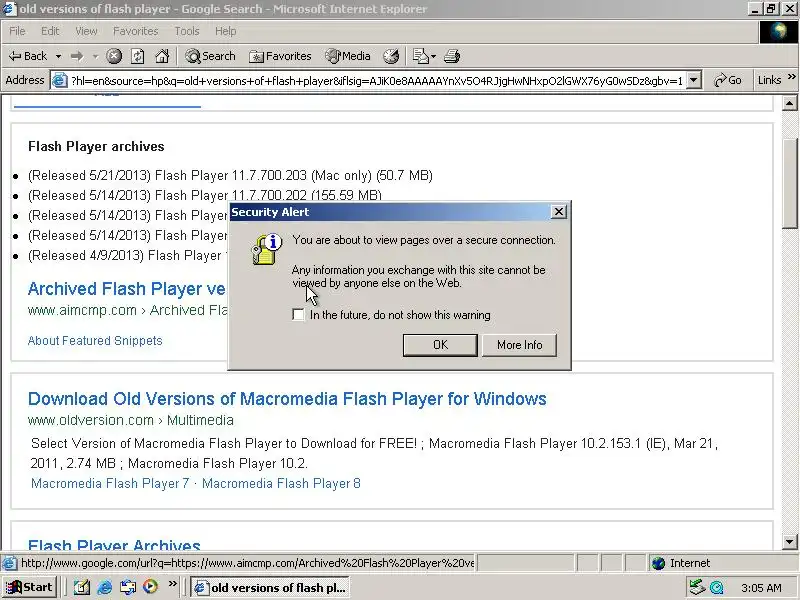Image resolution: width=800 pixels, height=600 pixels.
Task: Open the Forward history dropdown arrow
Action: [95, 56]
